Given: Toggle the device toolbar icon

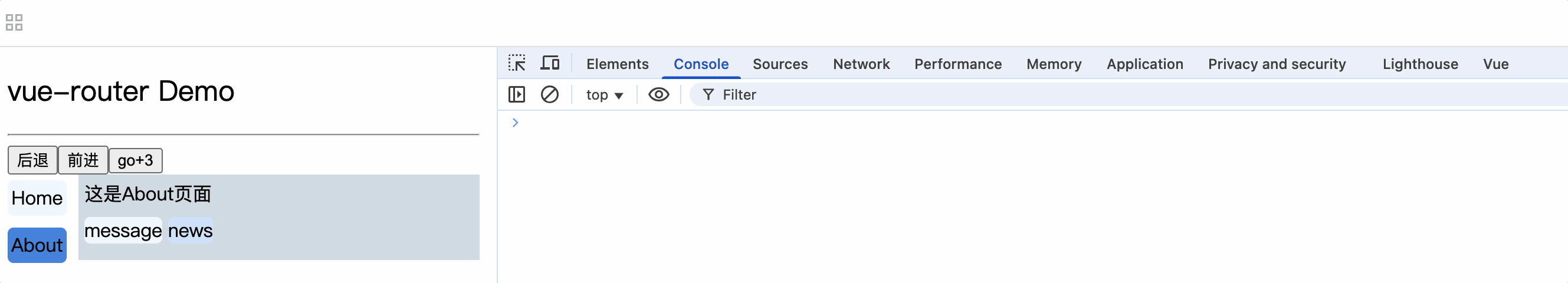Looking at the screenshot, I should (x=550, y=63).
